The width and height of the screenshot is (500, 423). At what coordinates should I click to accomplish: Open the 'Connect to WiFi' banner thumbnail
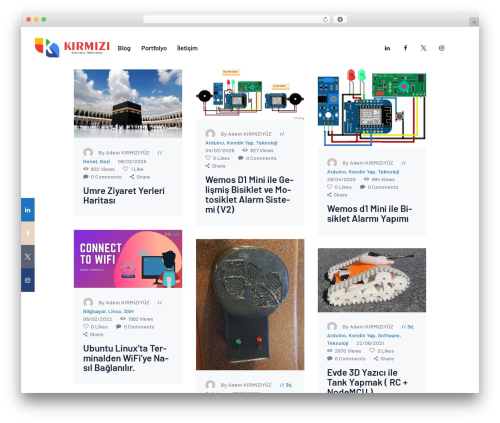[128, 259]
